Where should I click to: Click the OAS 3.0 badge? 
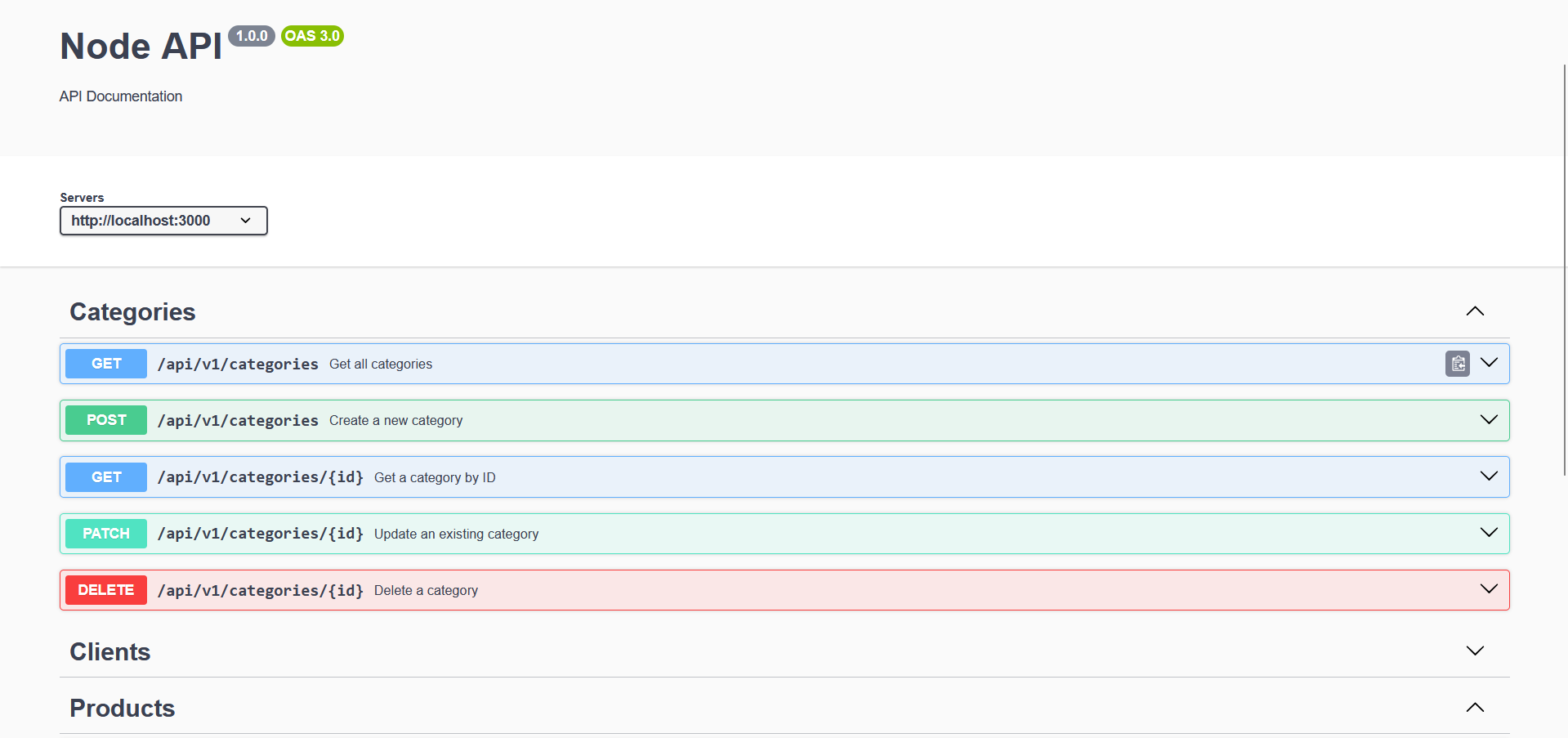(312, 36)
